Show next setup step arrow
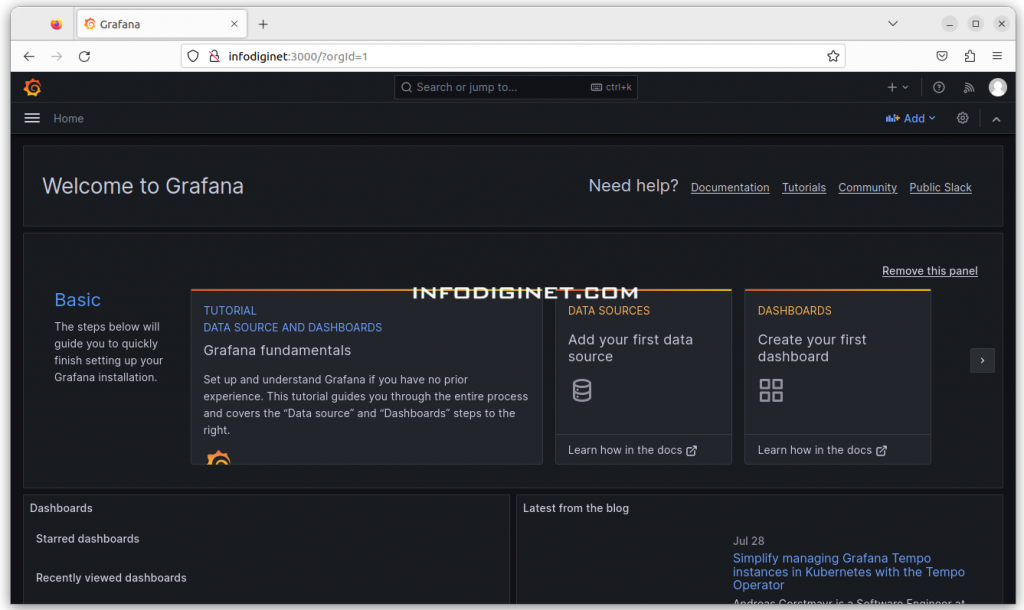 tap(982, 361)
